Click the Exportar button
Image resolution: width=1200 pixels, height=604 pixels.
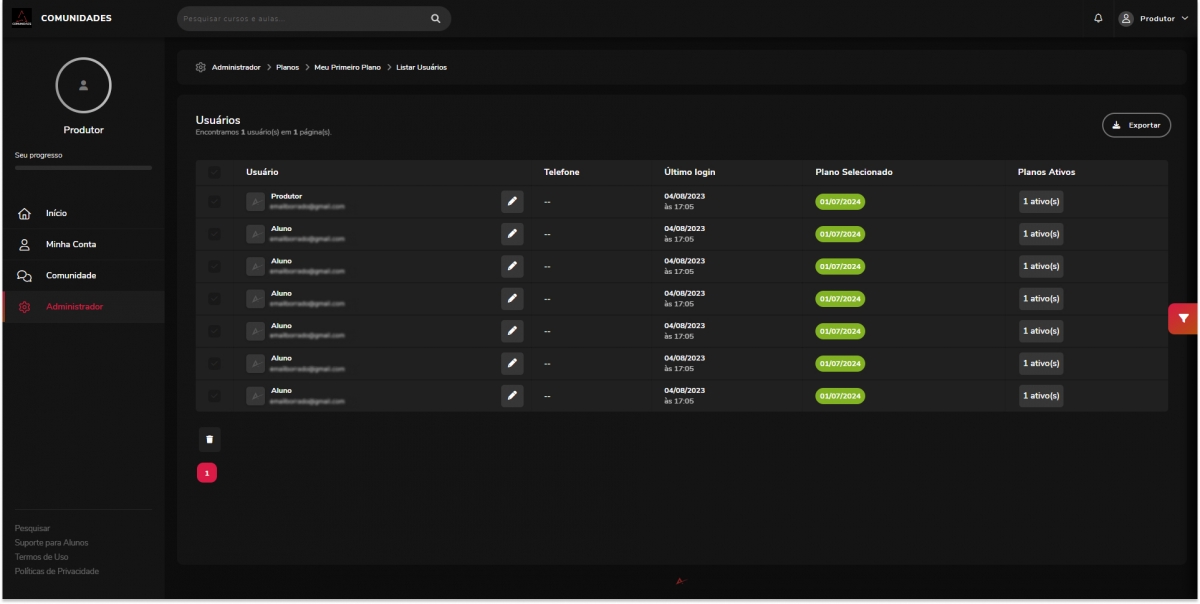click(1136, 125)
